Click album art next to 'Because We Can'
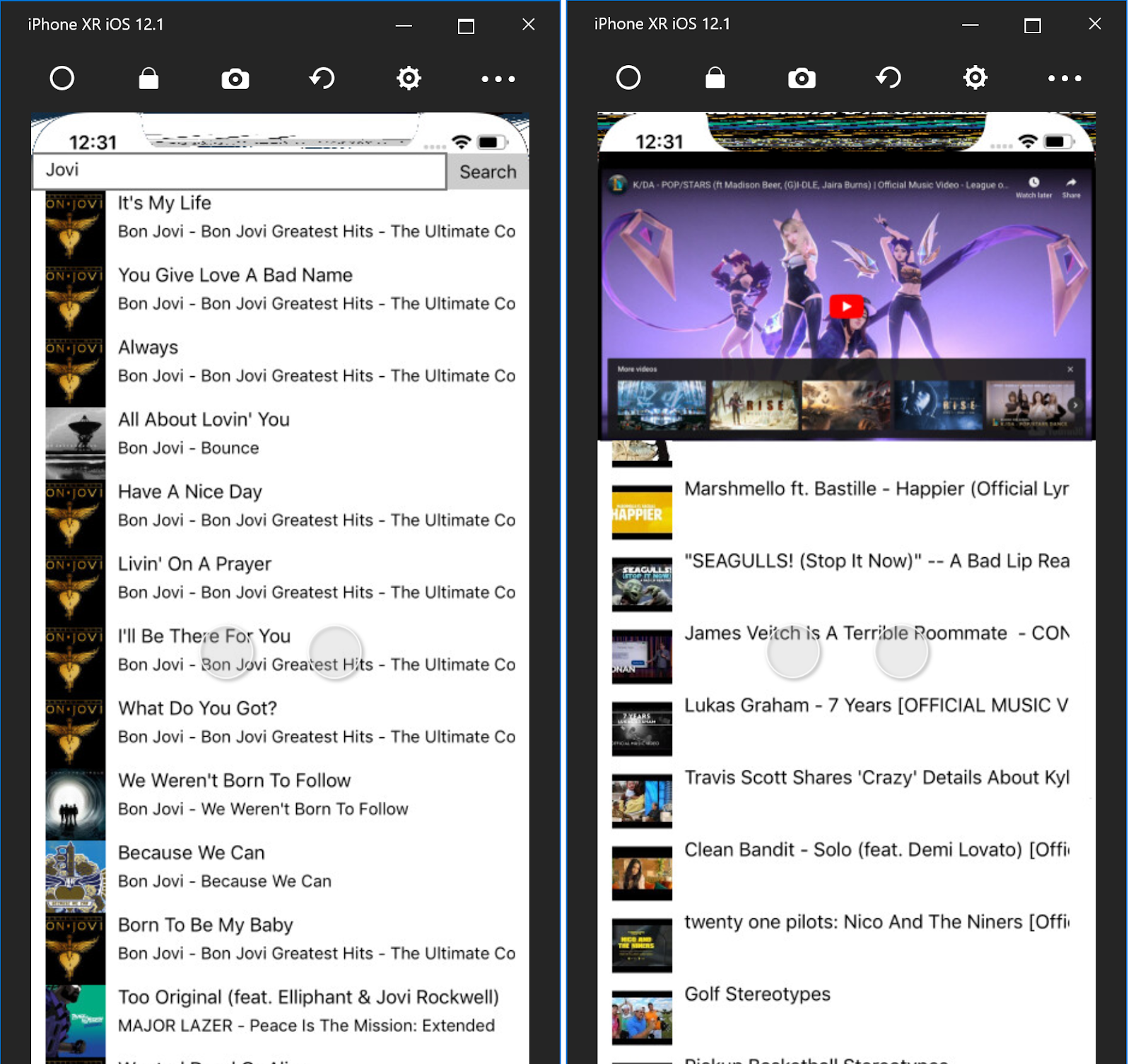1131x1064 pixels. (76, 876)
